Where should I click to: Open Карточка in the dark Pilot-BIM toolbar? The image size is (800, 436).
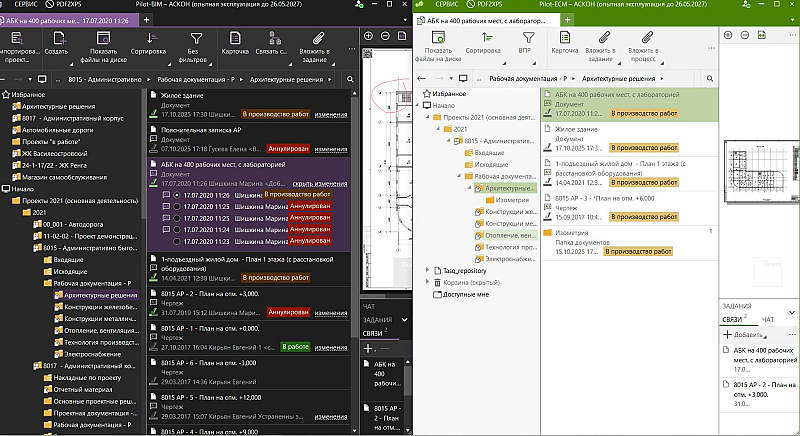point(234,44)
